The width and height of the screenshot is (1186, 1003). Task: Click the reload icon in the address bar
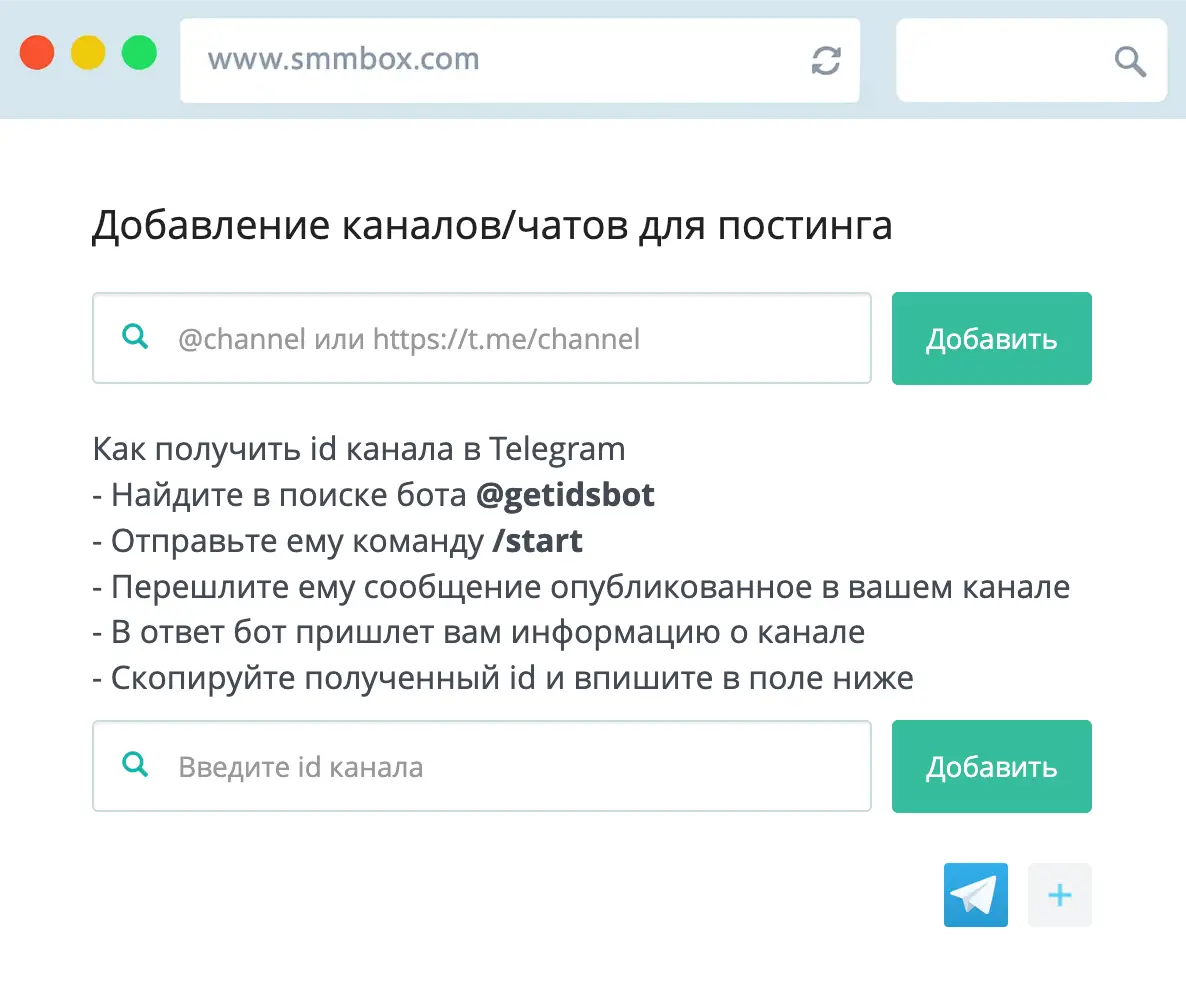[x=826, y=61]
